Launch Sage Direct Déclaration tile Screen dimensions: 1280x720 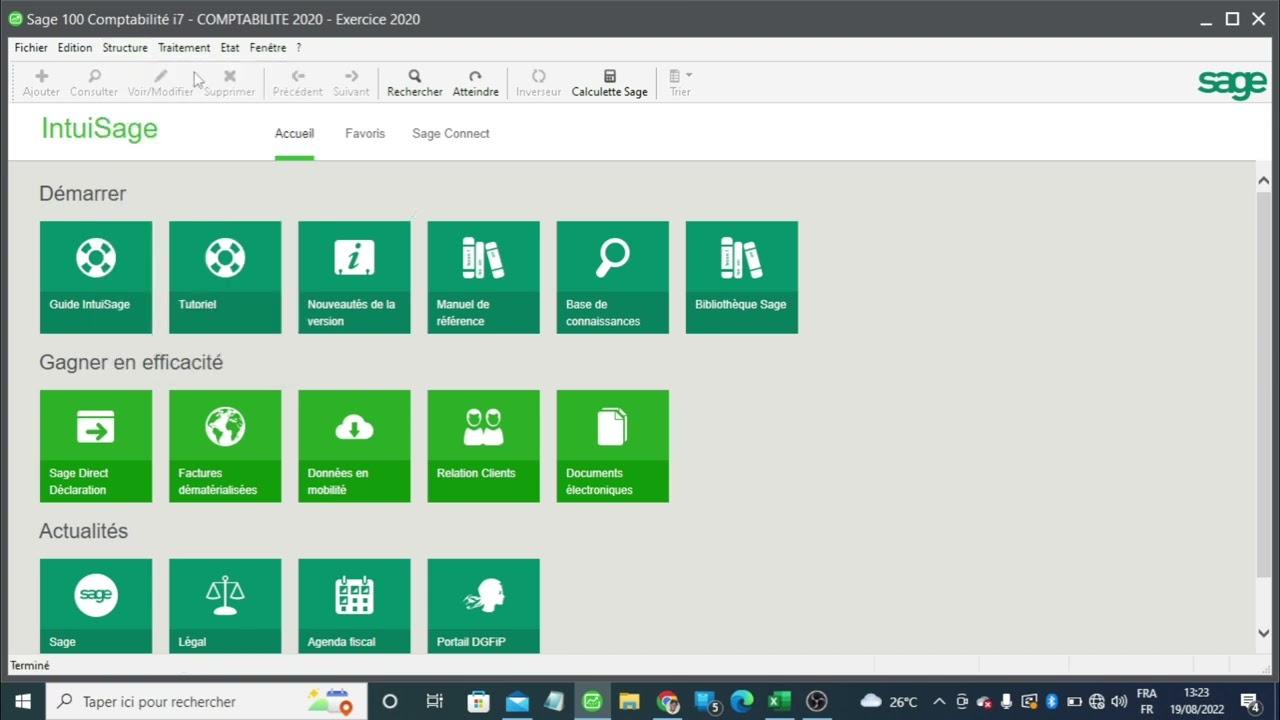click(x=96, y=446)
